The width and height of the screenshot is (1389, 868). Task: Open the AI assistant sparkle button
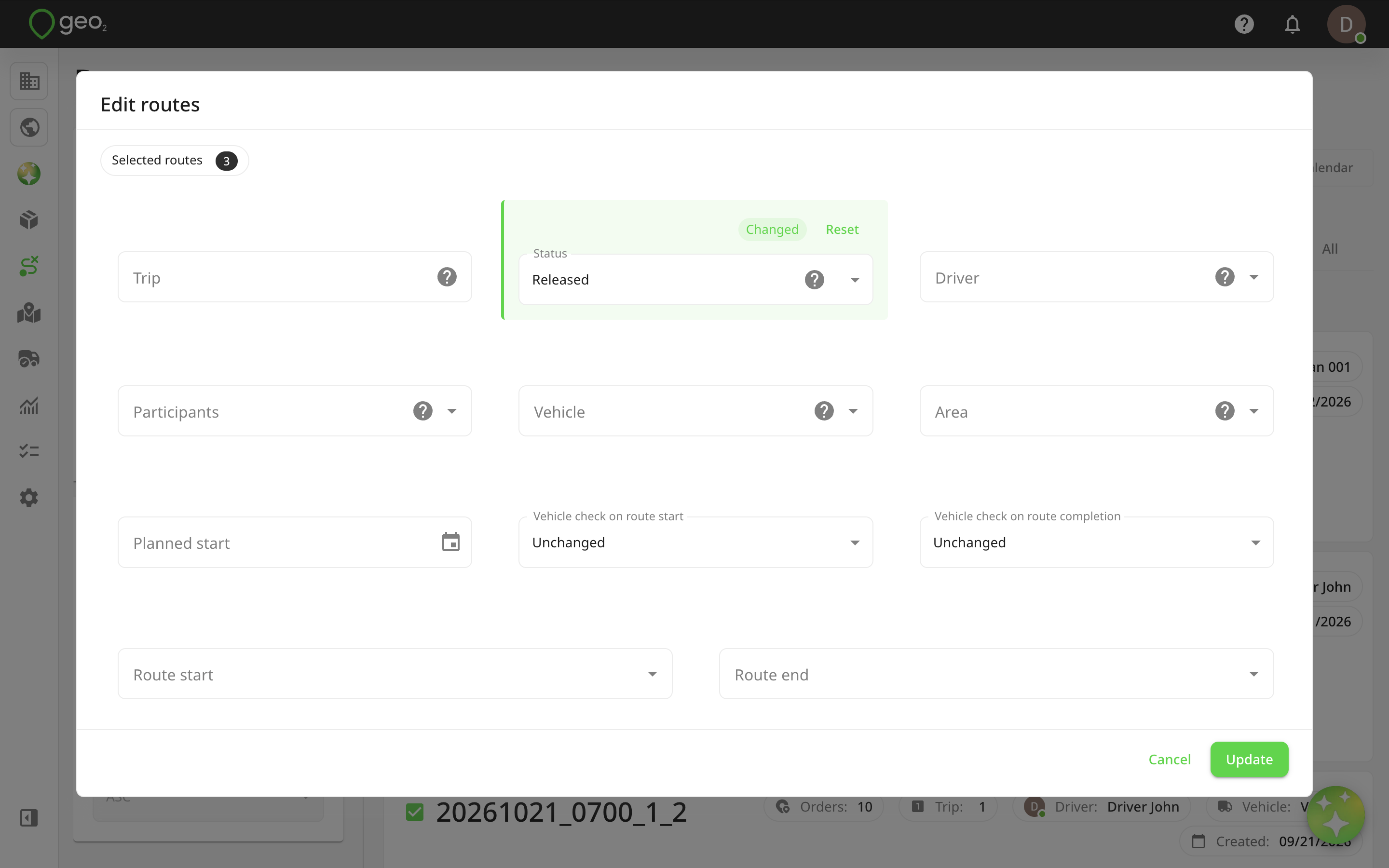point(1336,815)
